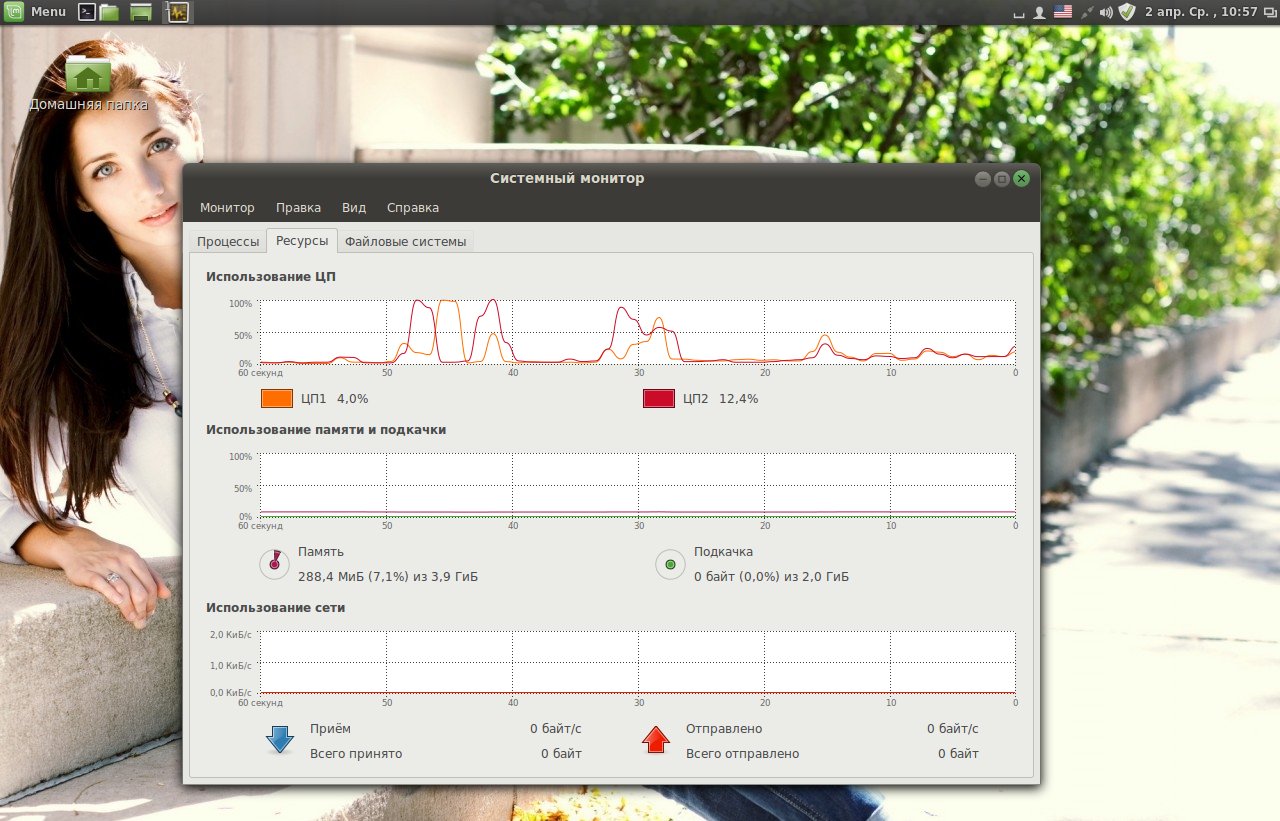Select the Ресурсы tab
1280x821 pixels.
pyautogui.click(x=302, y=241)
